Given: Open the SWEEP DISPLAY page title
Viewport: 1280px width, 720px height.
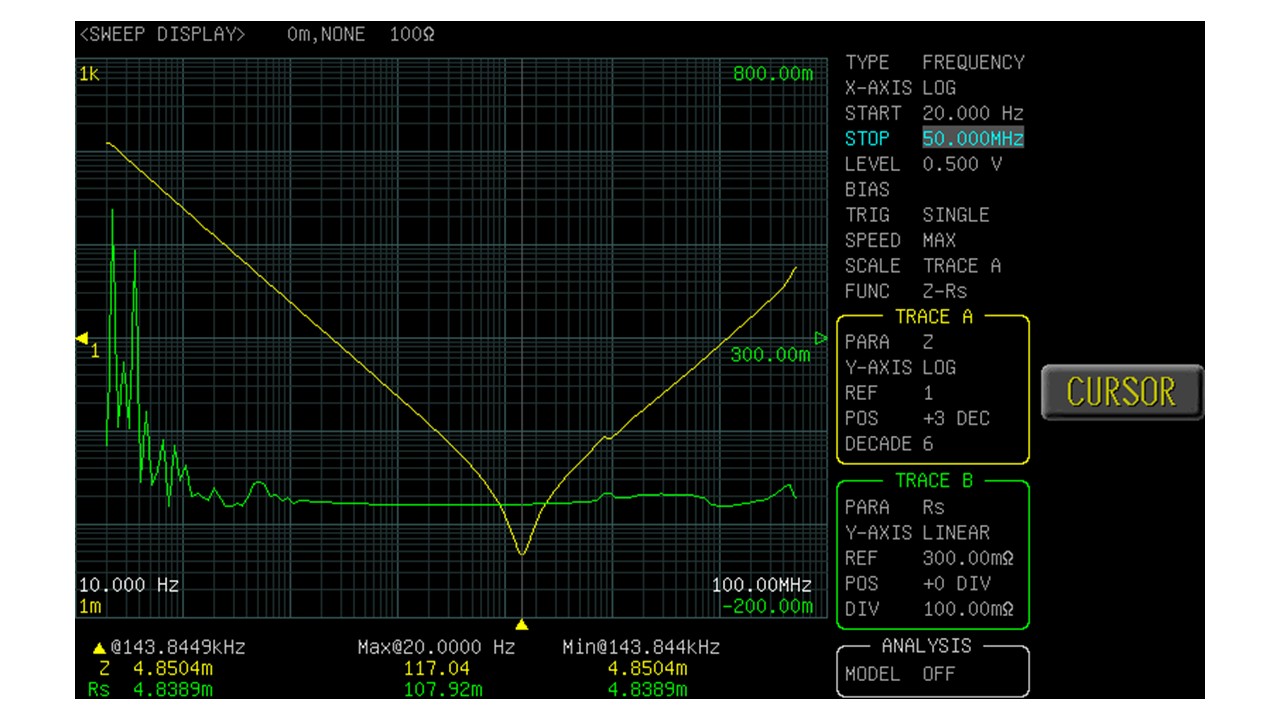Looking at the screenshot, I should (x=162, y=35).
